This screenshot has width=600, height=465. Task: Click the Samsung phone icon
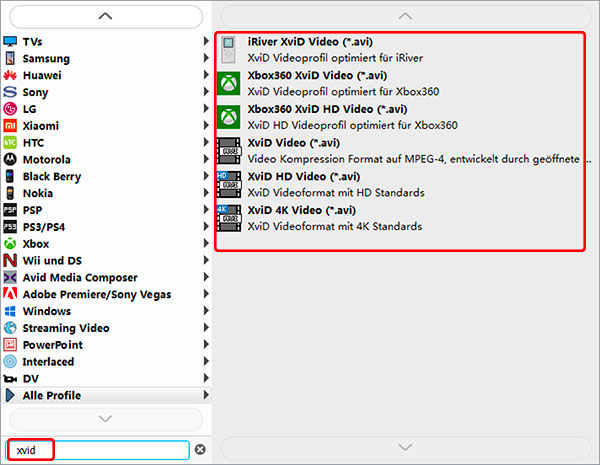[x=10, y=58]
